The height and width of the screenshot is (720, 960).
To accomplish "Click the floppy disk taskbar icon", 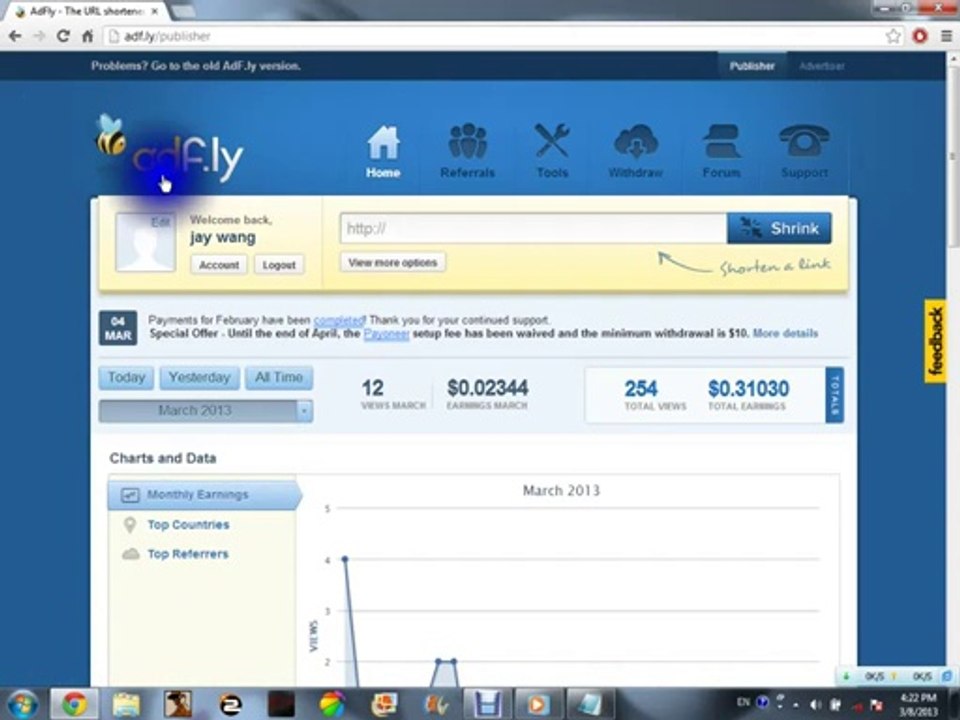I will click(487, 705).
